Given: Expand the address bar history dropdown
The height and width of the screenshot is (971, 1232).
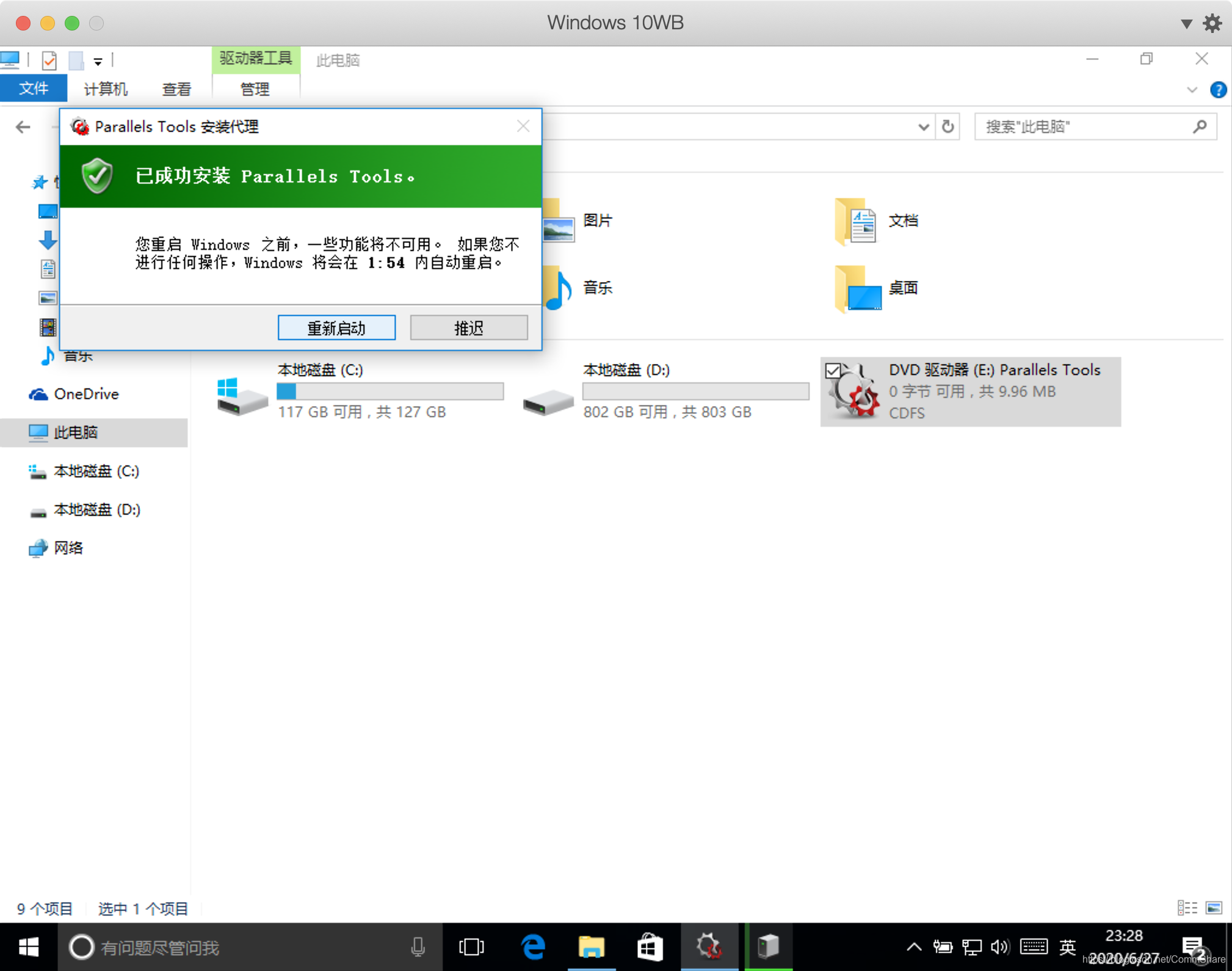Looking at the screenshot, I should pos(923,127).
